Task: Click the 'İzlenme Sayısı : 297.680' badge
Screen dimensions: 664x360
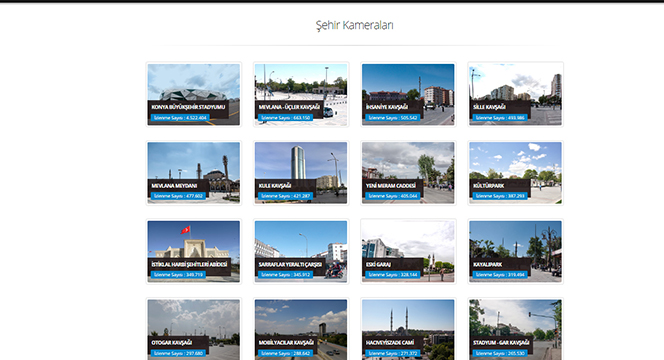Action: (x=178, y=353)
